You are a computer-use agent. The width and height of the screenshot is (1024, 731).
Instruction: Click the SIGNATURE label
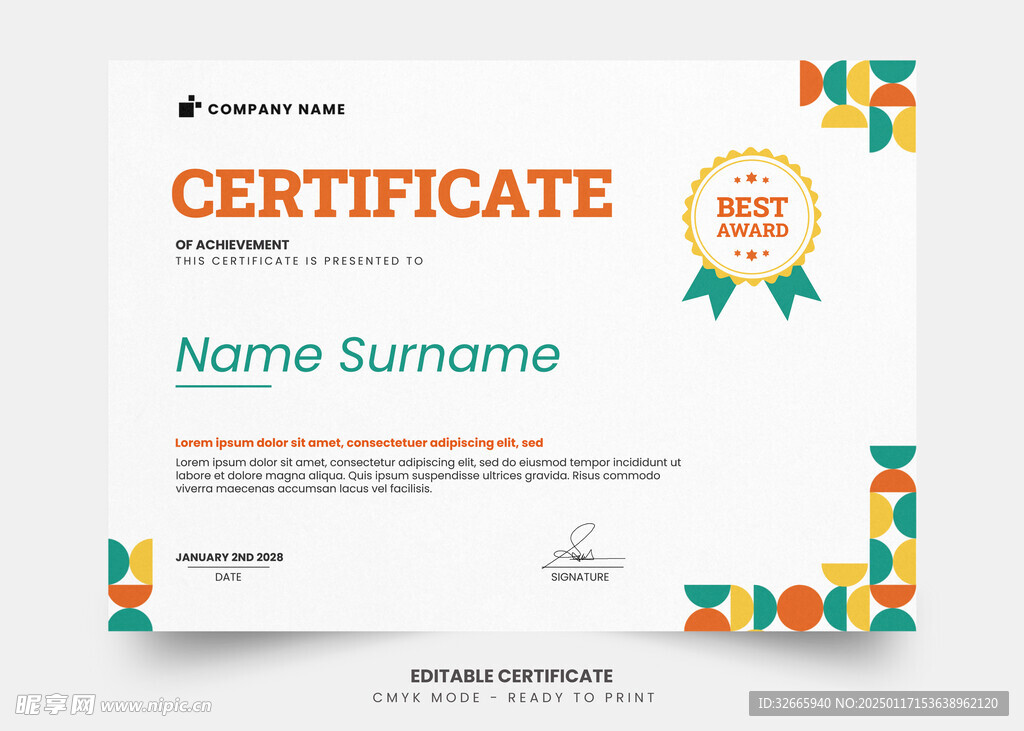point(580,577)
